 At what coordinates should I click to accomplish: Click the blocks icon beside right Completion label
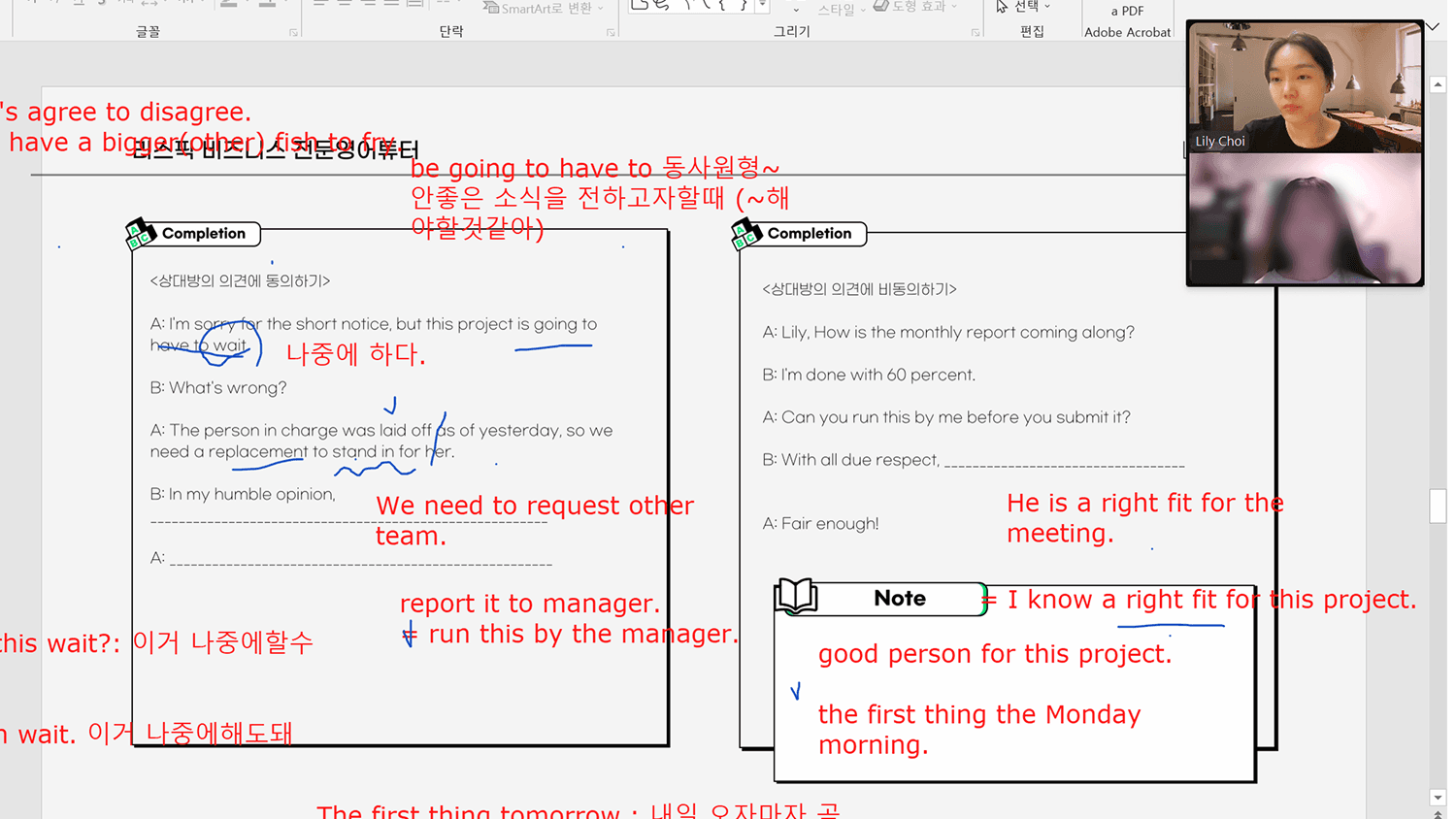(x=746, y=234)
